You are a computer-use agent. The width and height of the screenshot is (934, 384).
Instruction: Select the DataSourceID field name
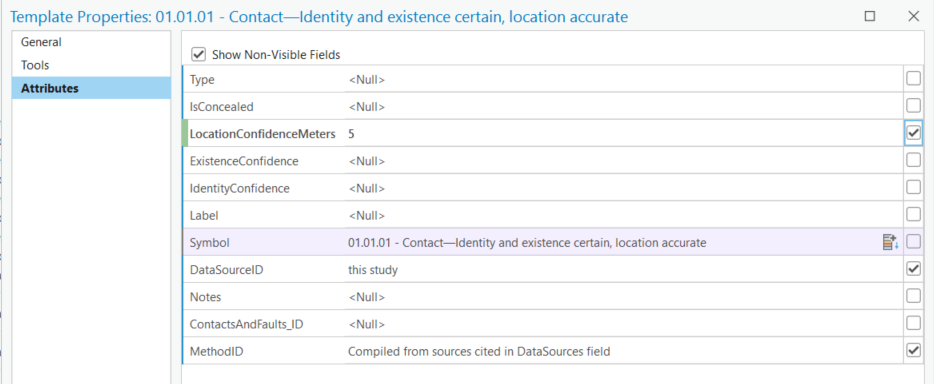226,270
